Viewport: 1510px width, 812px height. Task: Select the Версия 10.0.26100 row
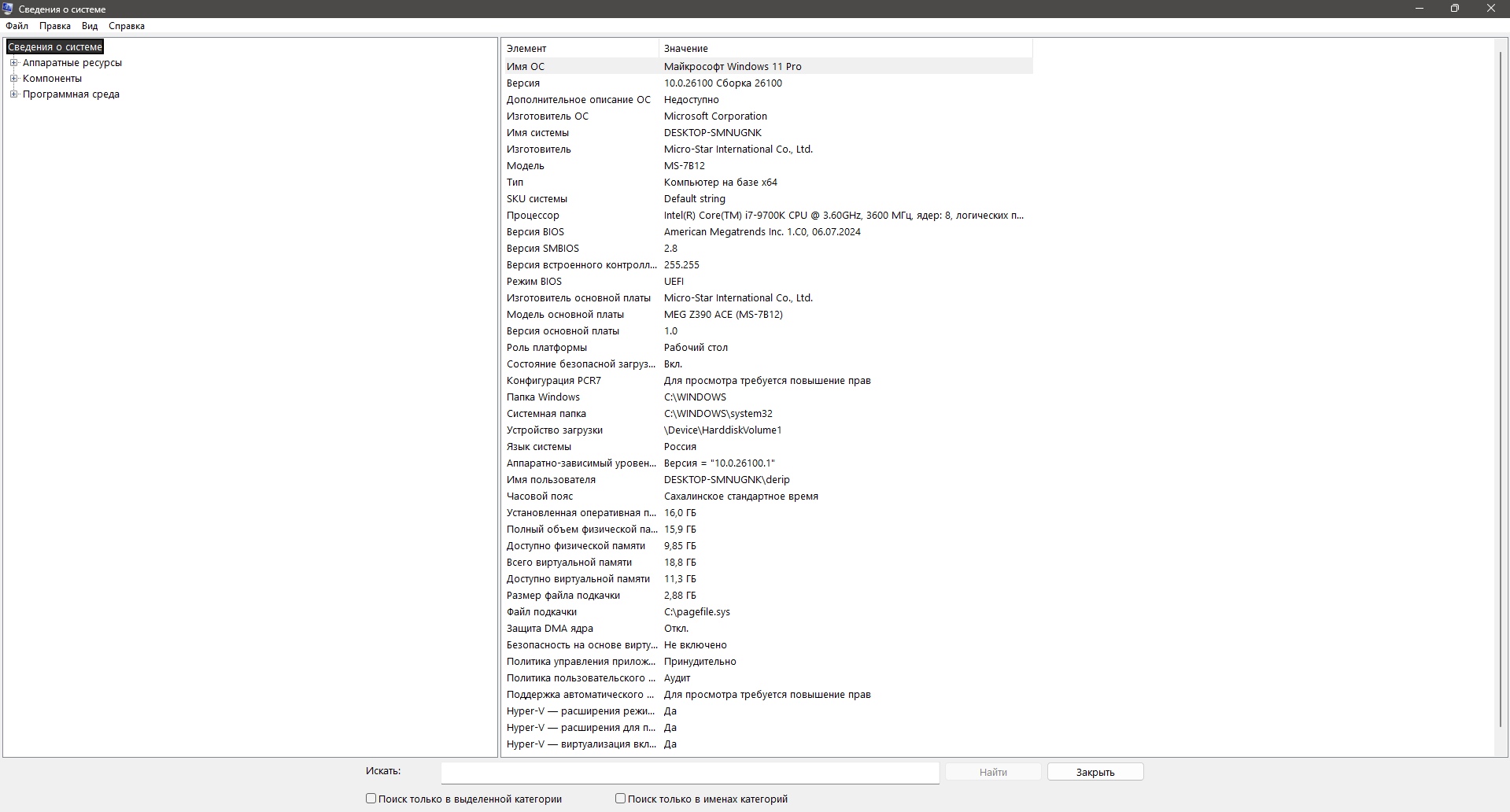point(767,83)
